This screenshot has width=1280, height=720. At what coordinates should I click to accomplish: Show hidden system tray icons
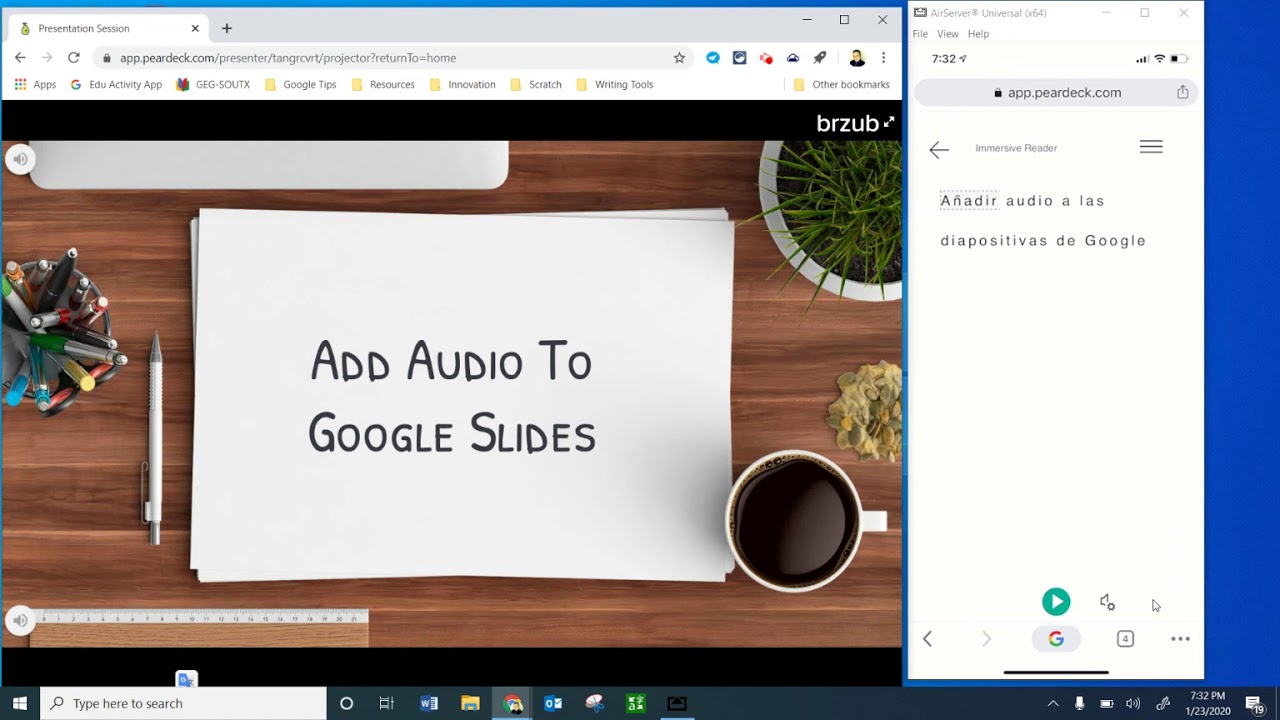tap(1052, 704)
